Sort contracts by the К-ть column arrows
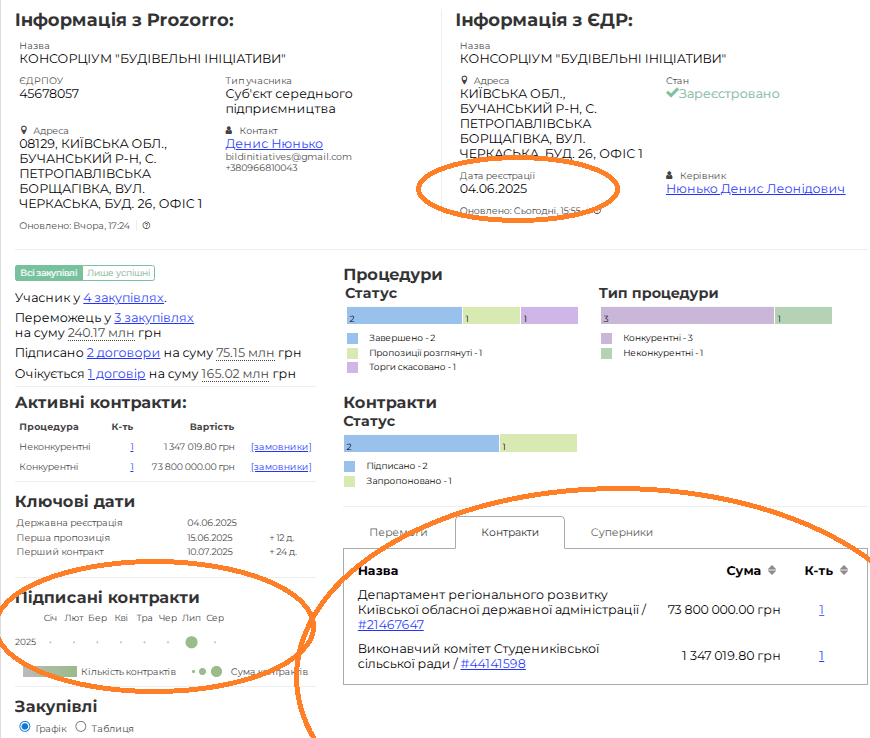The width and height of the screenshot is (870, 738). tap(844, 571)
